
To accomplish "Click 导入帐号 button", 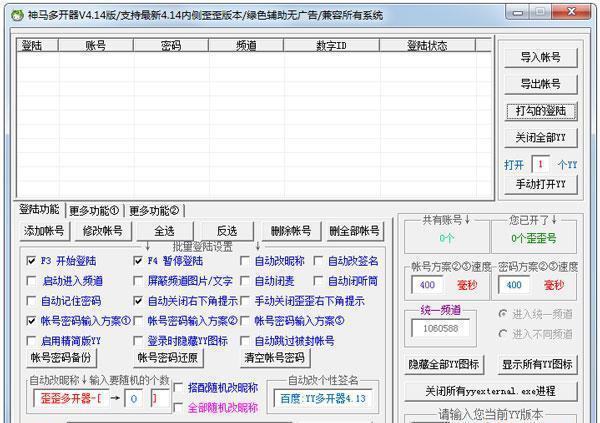I will (x=540, y=57).
